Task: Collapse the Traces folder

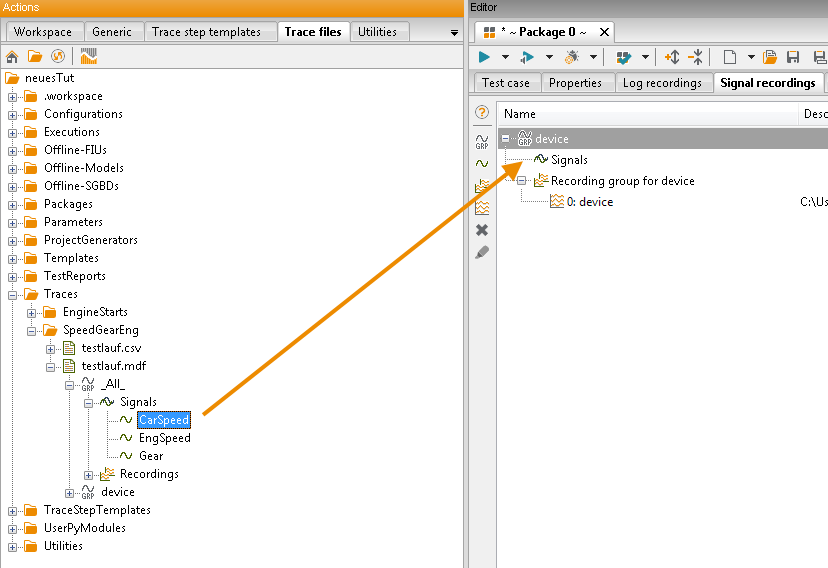Action: coord(12,295)
